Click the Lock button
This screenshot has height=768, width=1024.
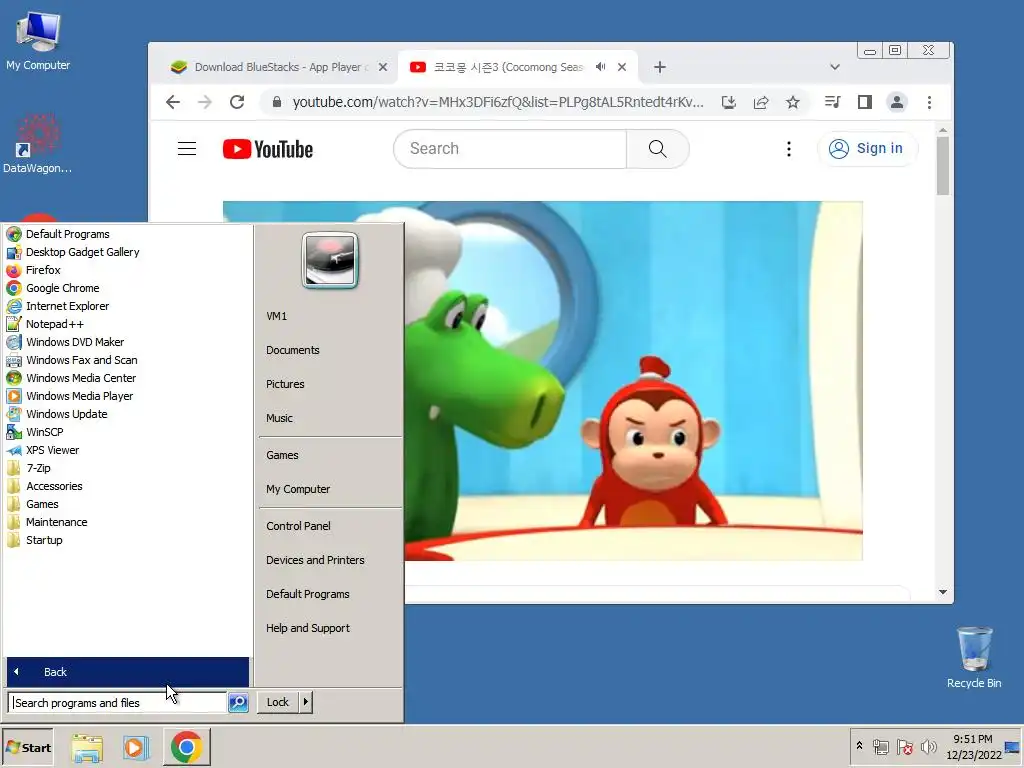tap(278, 702)
